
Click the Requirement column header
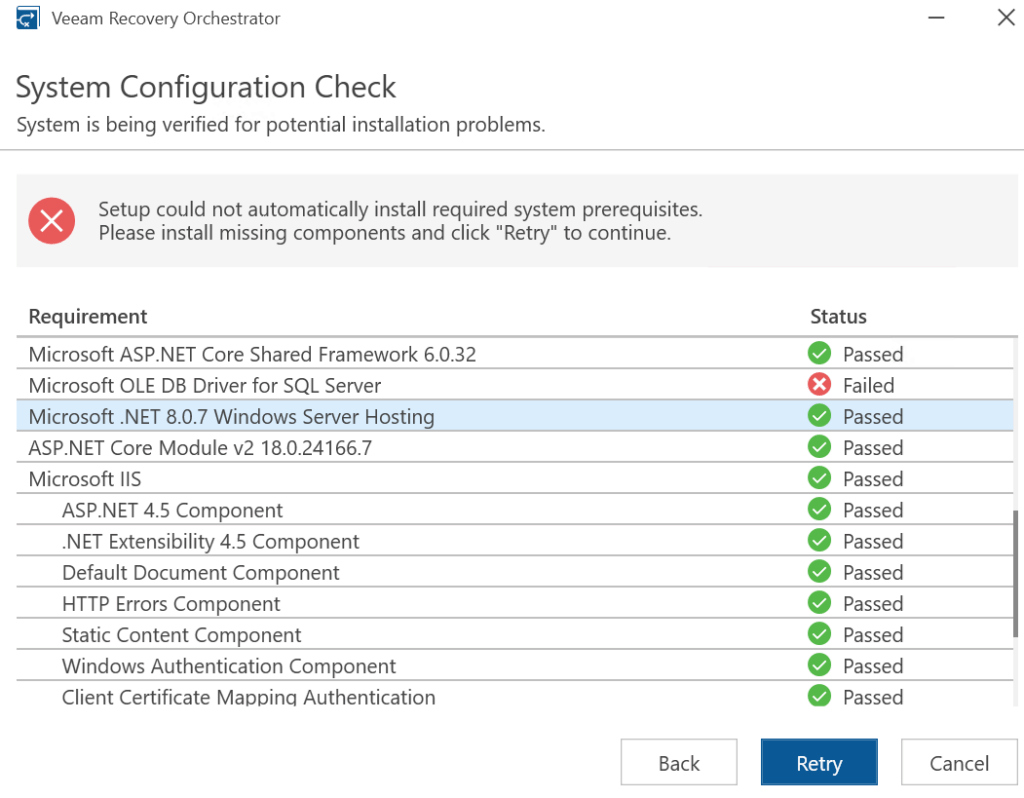[x=88, y=317]
